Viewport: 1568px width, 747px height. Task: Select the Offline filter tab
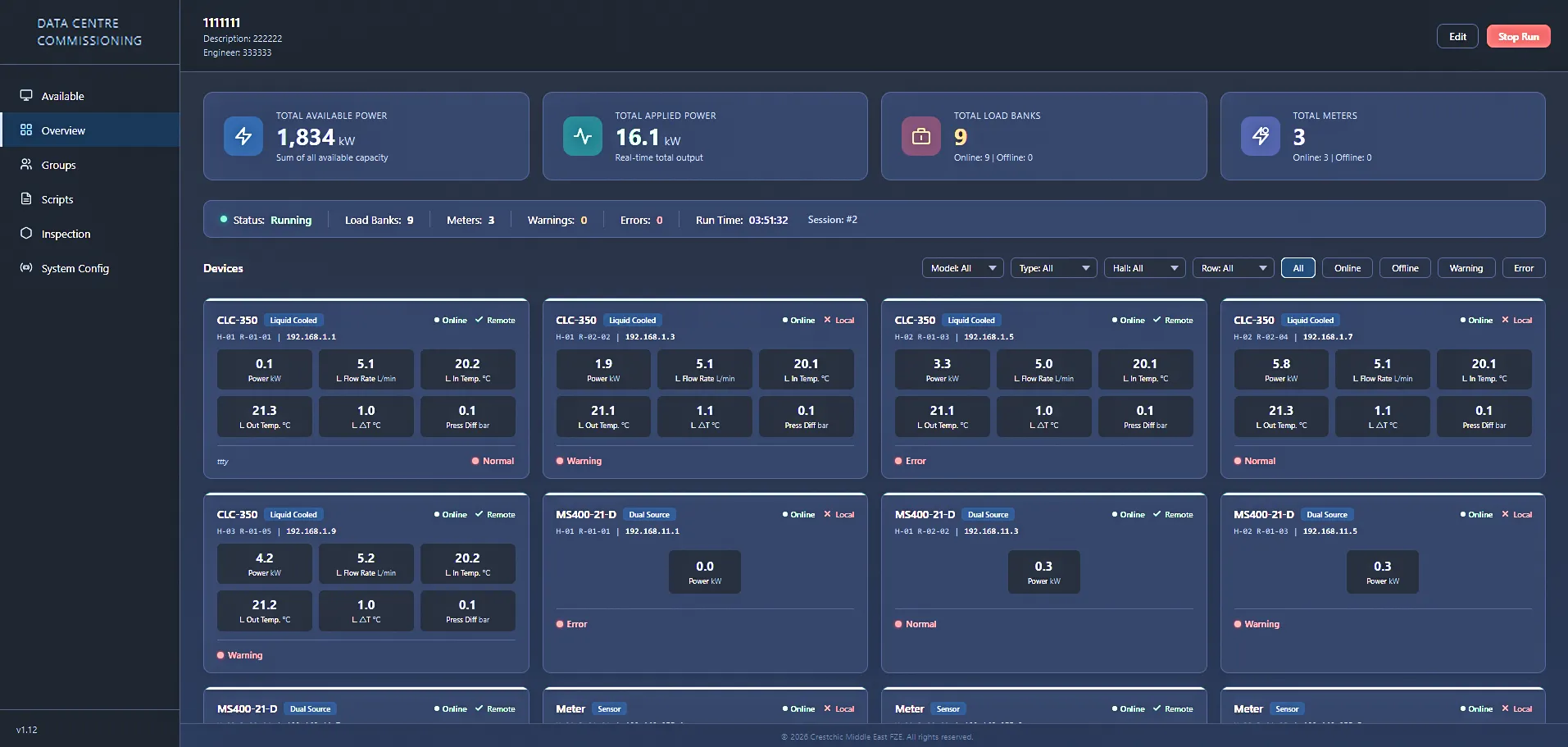(1404, 268)
